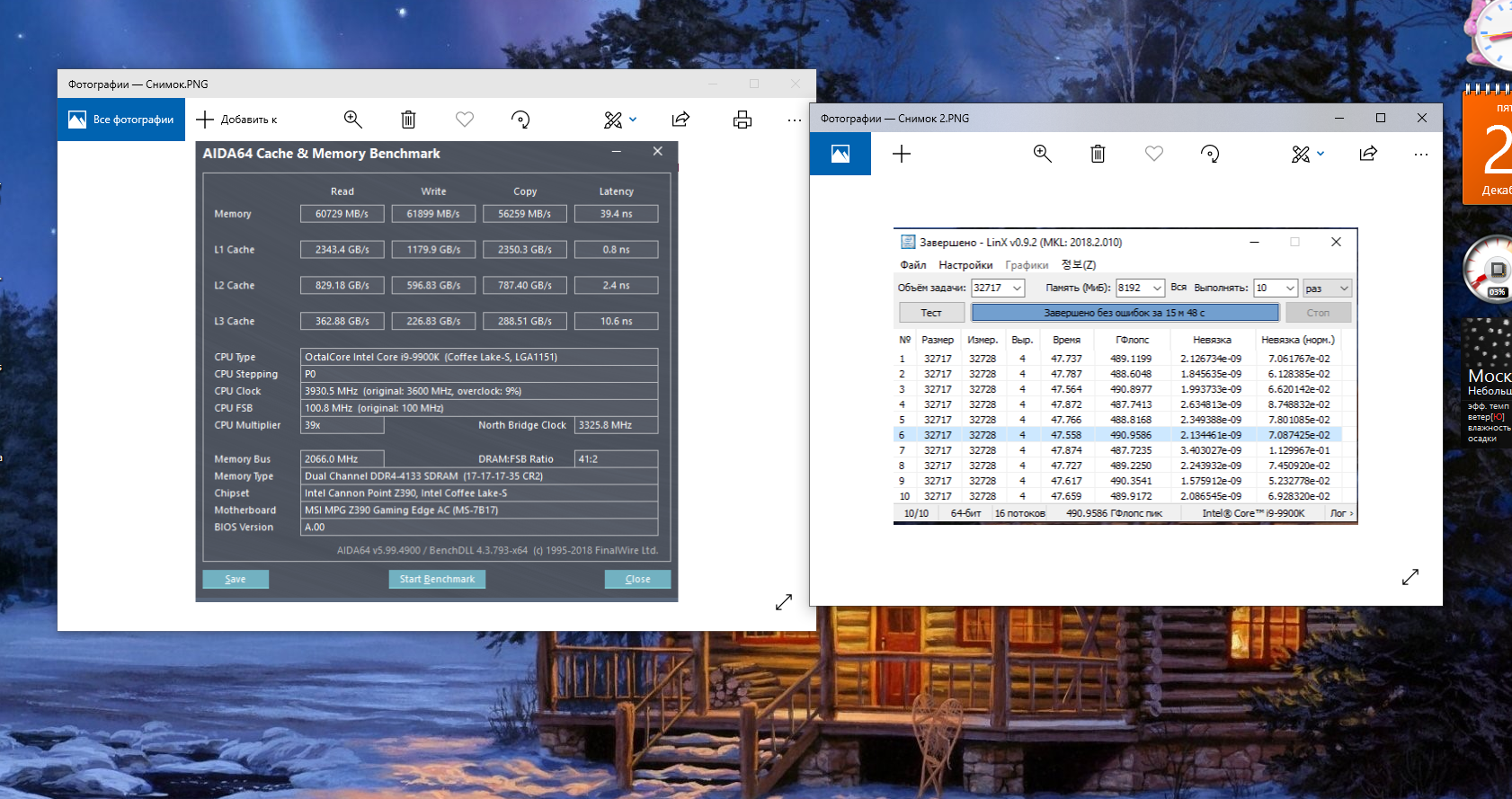Screen dimensions: 1512x799
Task: Maximize the Снимок 2.PNG Photos window
Action: pos(1381,118)
